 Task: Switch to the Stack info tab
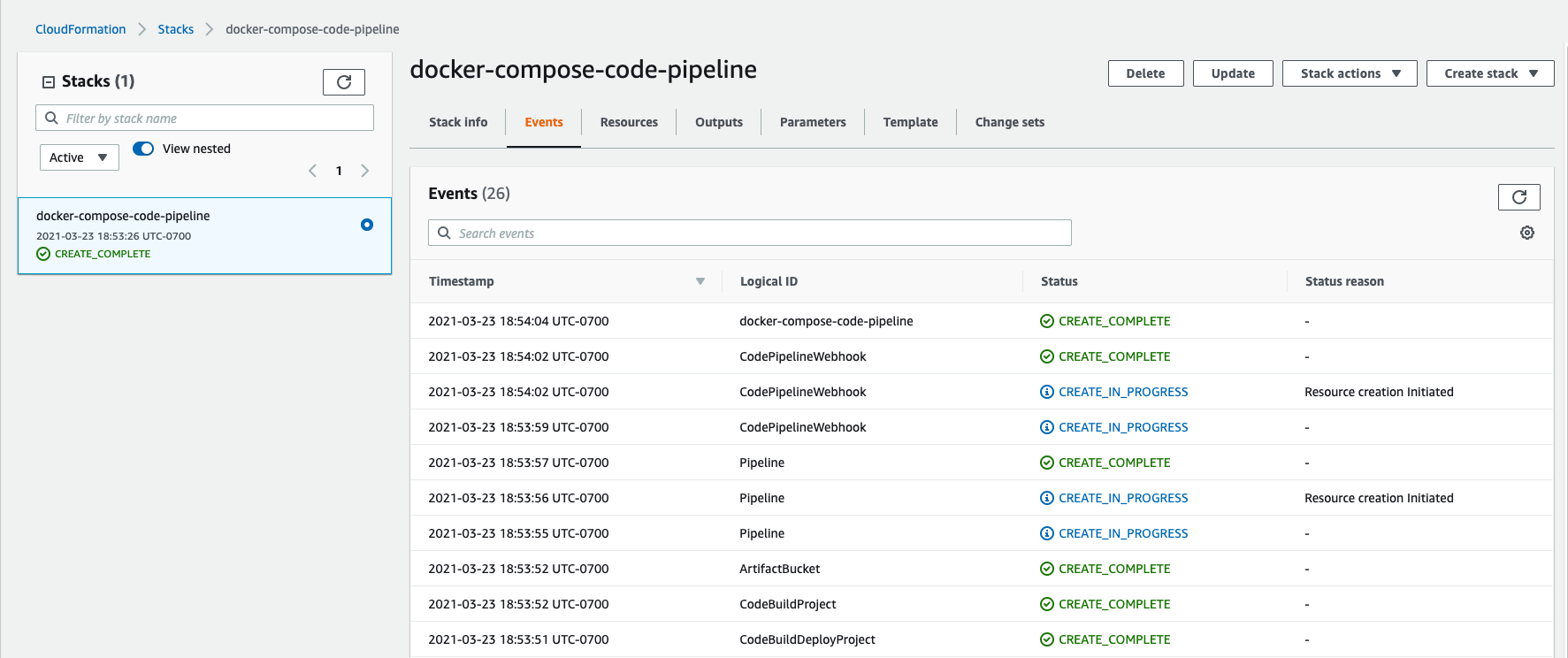pyautogui.click(x=458, y=122)
